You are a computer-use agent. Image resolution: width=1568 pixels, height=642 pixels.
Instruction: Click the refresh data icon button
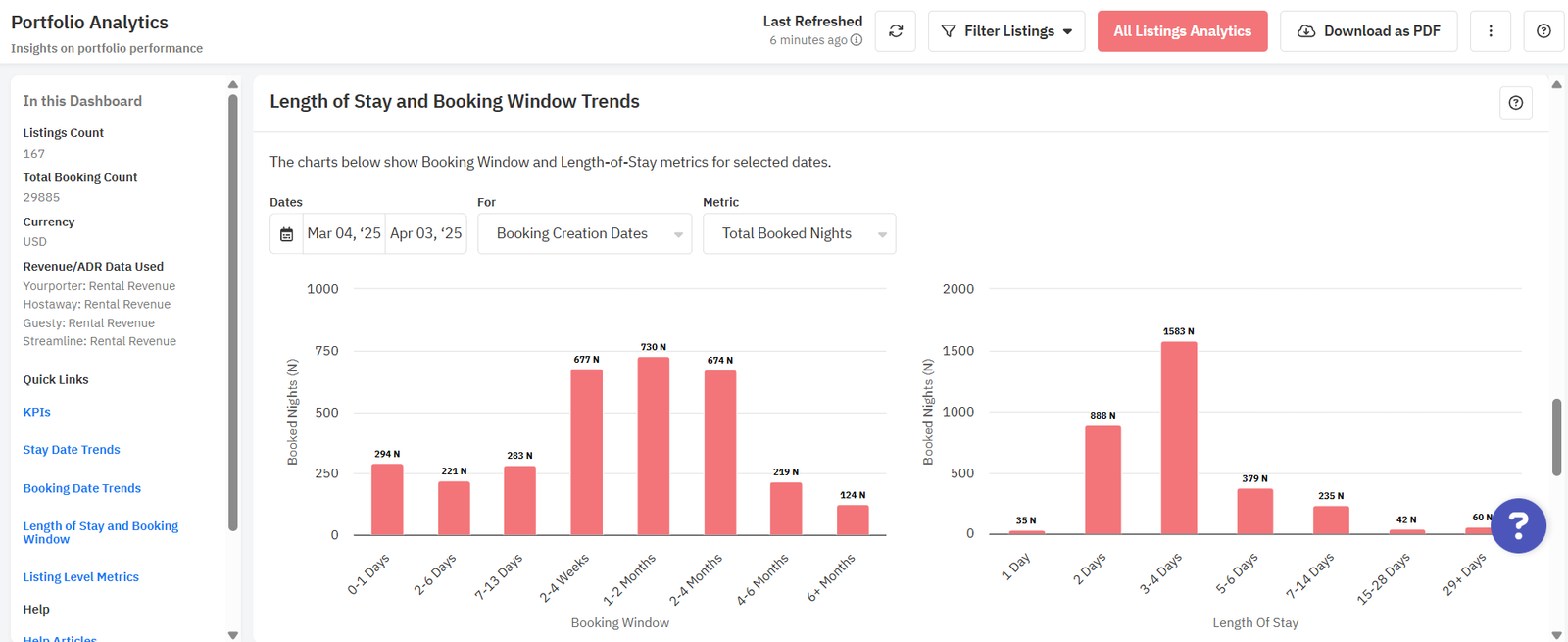tap(896, 31)
